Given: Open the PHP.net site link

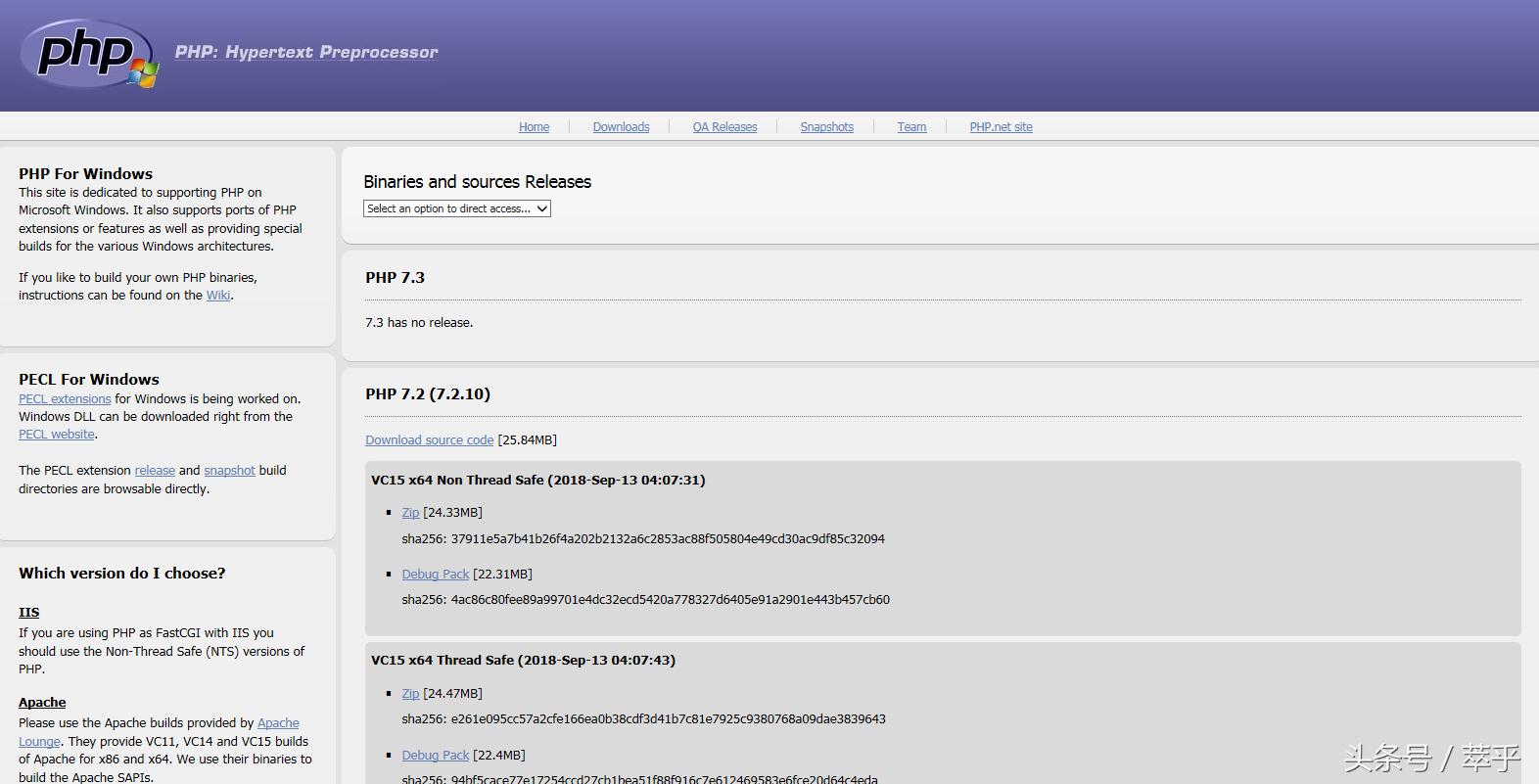Looking at the screenshot, I should point(1001,127).
